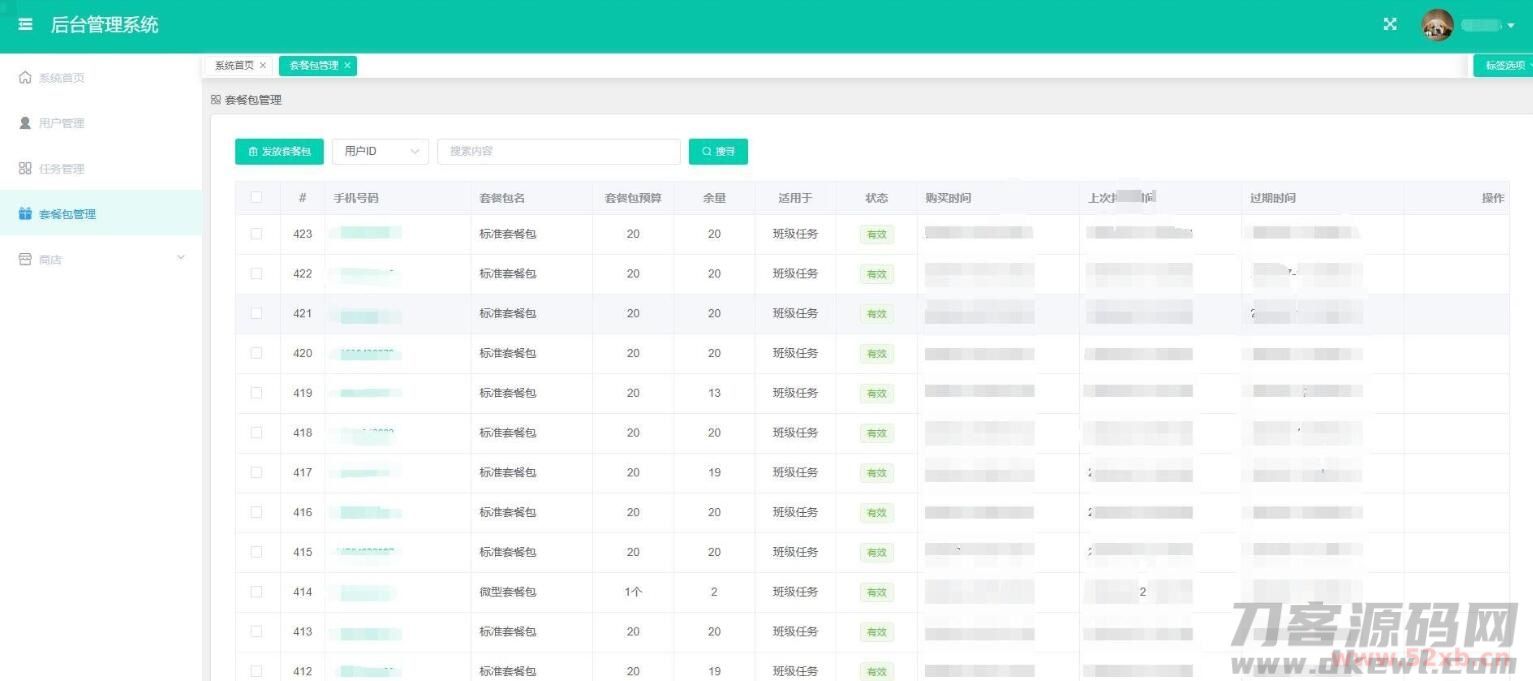Screen dimensions: 1533x681
Task: Expand the 商店 sidebar submenu arrow
Action: [x=181, y=258]
